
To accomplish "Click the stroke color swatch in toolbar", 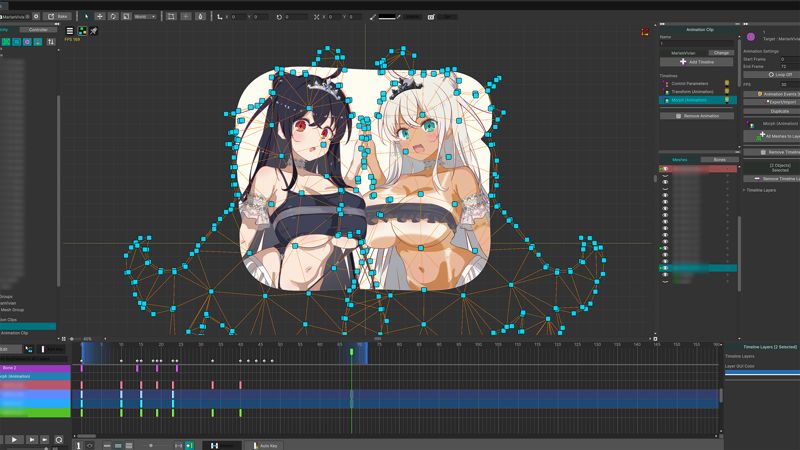I will click(387, 17).
